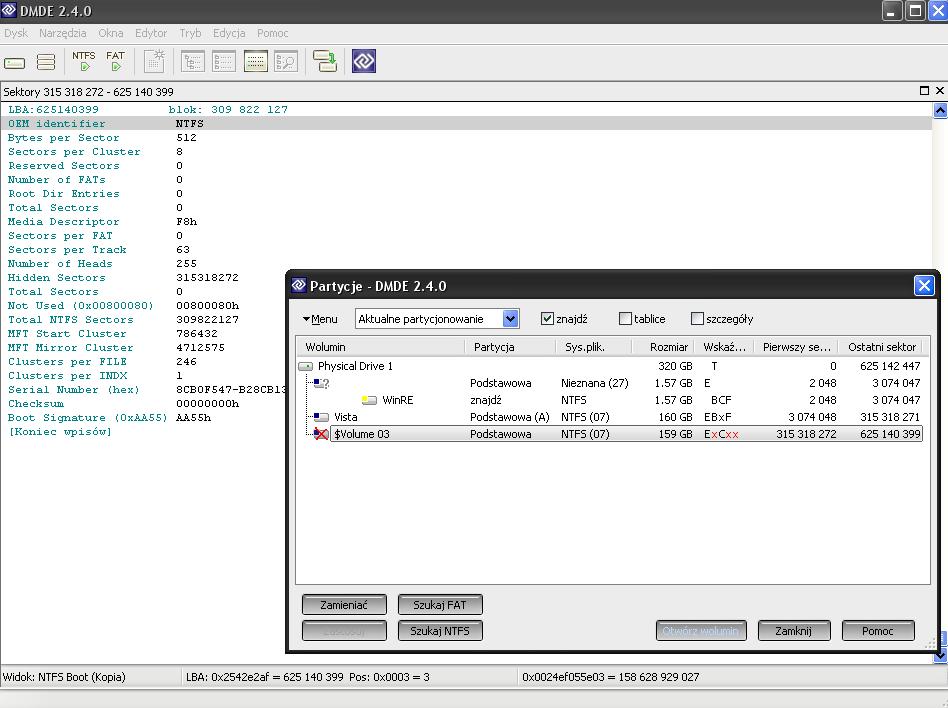The width and height of the screenshot is (948, 708).
Task: Sort by the Rozmiar column header
Action: click(x=663, y=347)
